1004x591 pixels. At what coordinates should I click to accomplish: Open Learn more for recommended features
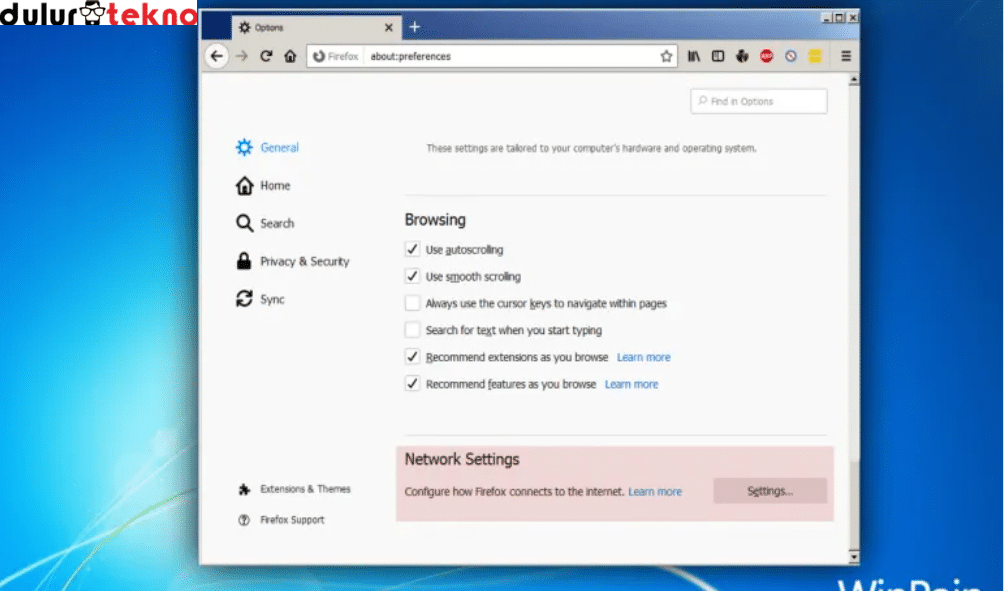(631, 384)
